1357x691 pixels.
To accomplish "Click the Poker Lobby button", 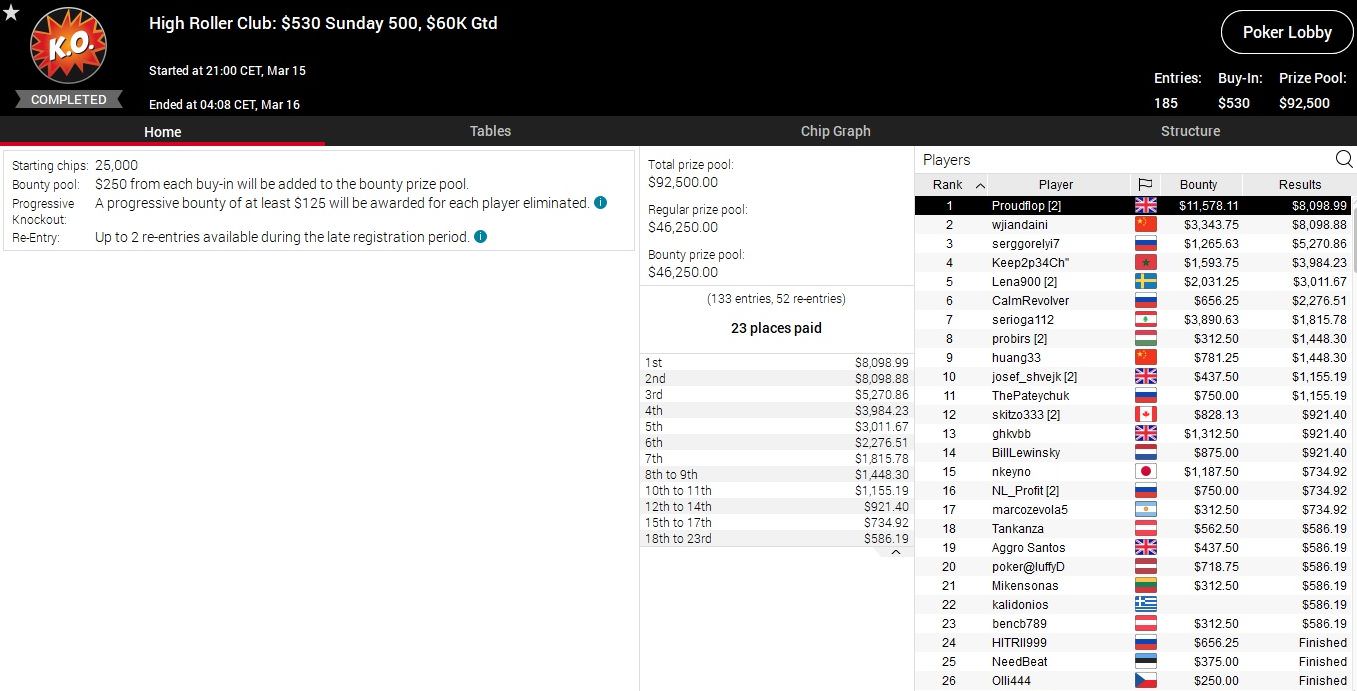I will [x=1286, y=33].
